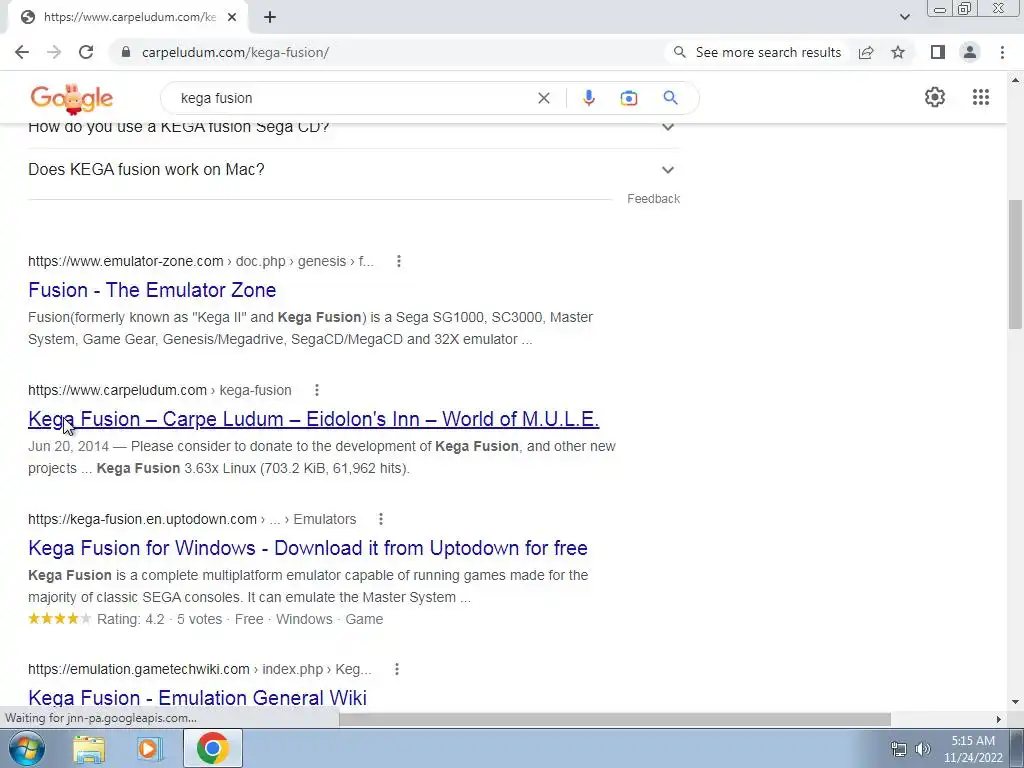Open File Explorer from taskbar
This screenshot has height=768, width=1024.
click(x=89, y=748)
